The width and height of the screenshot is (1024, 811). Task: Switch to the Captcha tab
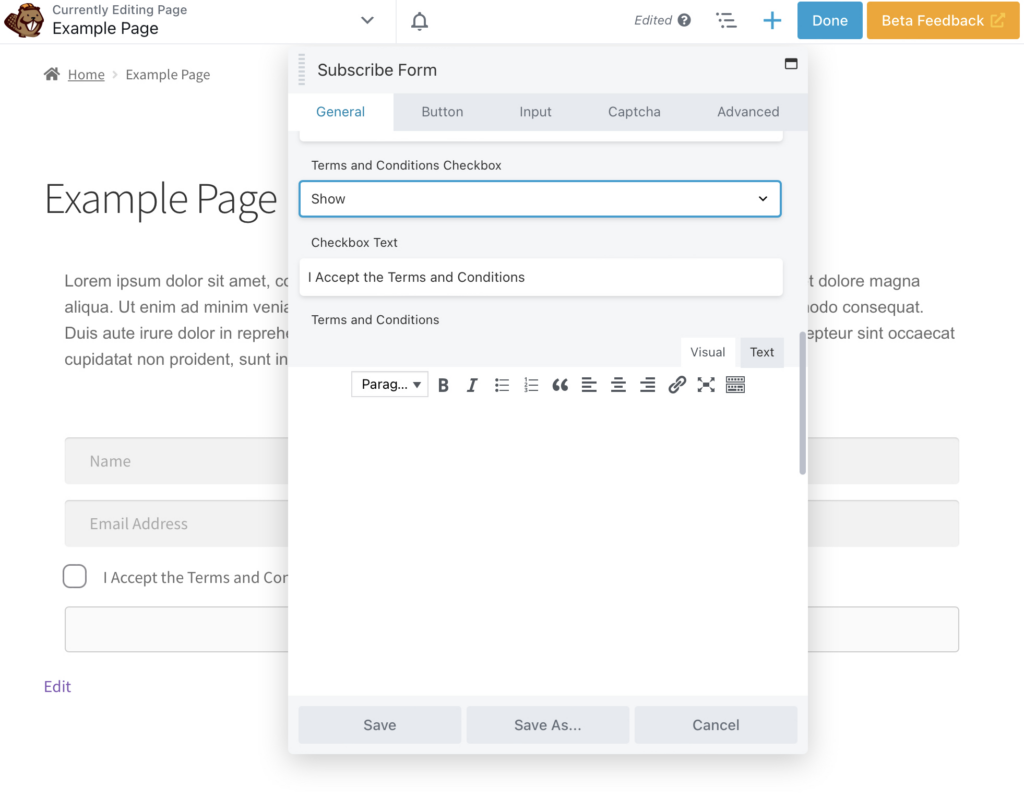[x=633, y=112]
